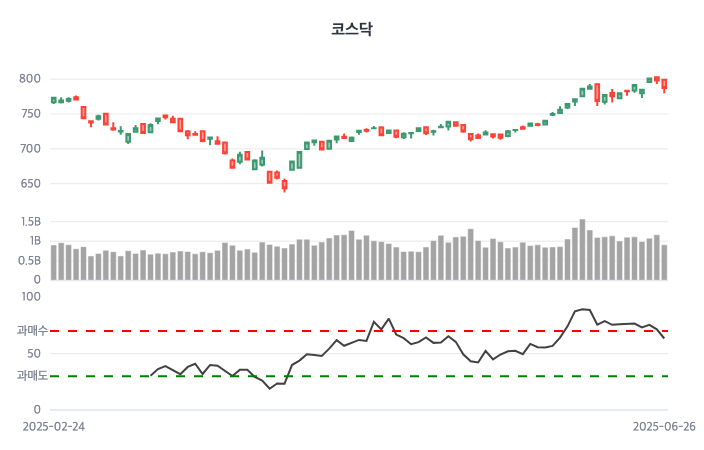
Task: Click the last candlestick on the right
Action: tap(664, 85)
